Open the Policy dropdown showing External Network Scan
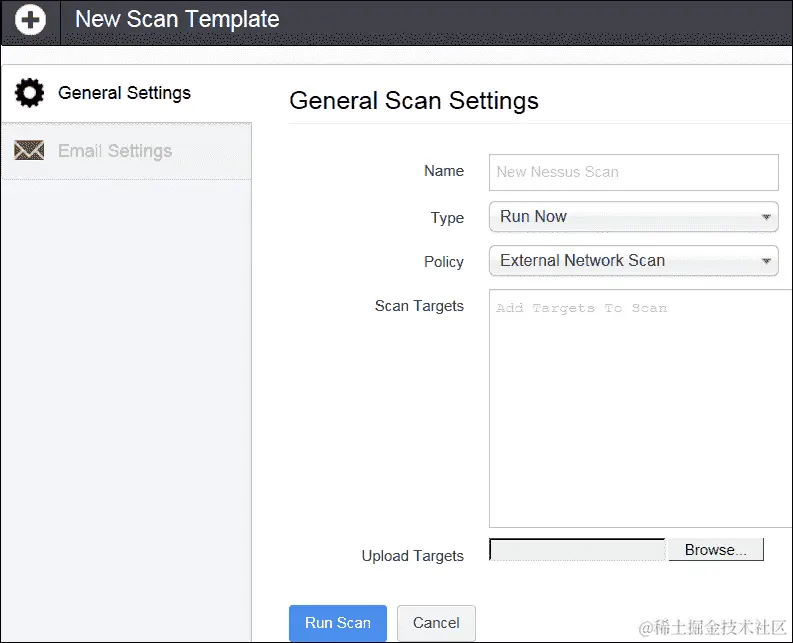Screen dimensions: 793x643 pyautogui.click(x=634, y=261)
